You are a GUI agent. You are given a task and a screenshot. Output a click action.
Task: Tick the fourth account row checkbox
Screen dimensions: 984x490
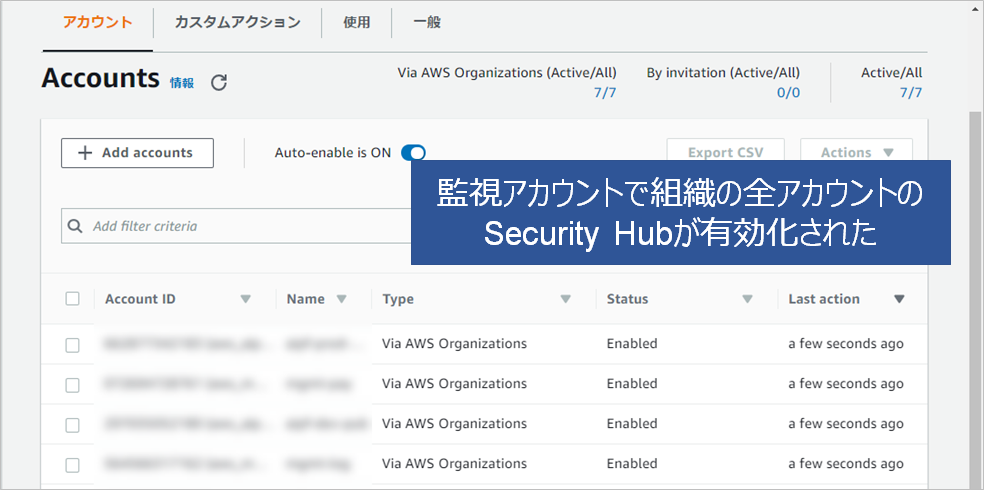coord(72,465)
